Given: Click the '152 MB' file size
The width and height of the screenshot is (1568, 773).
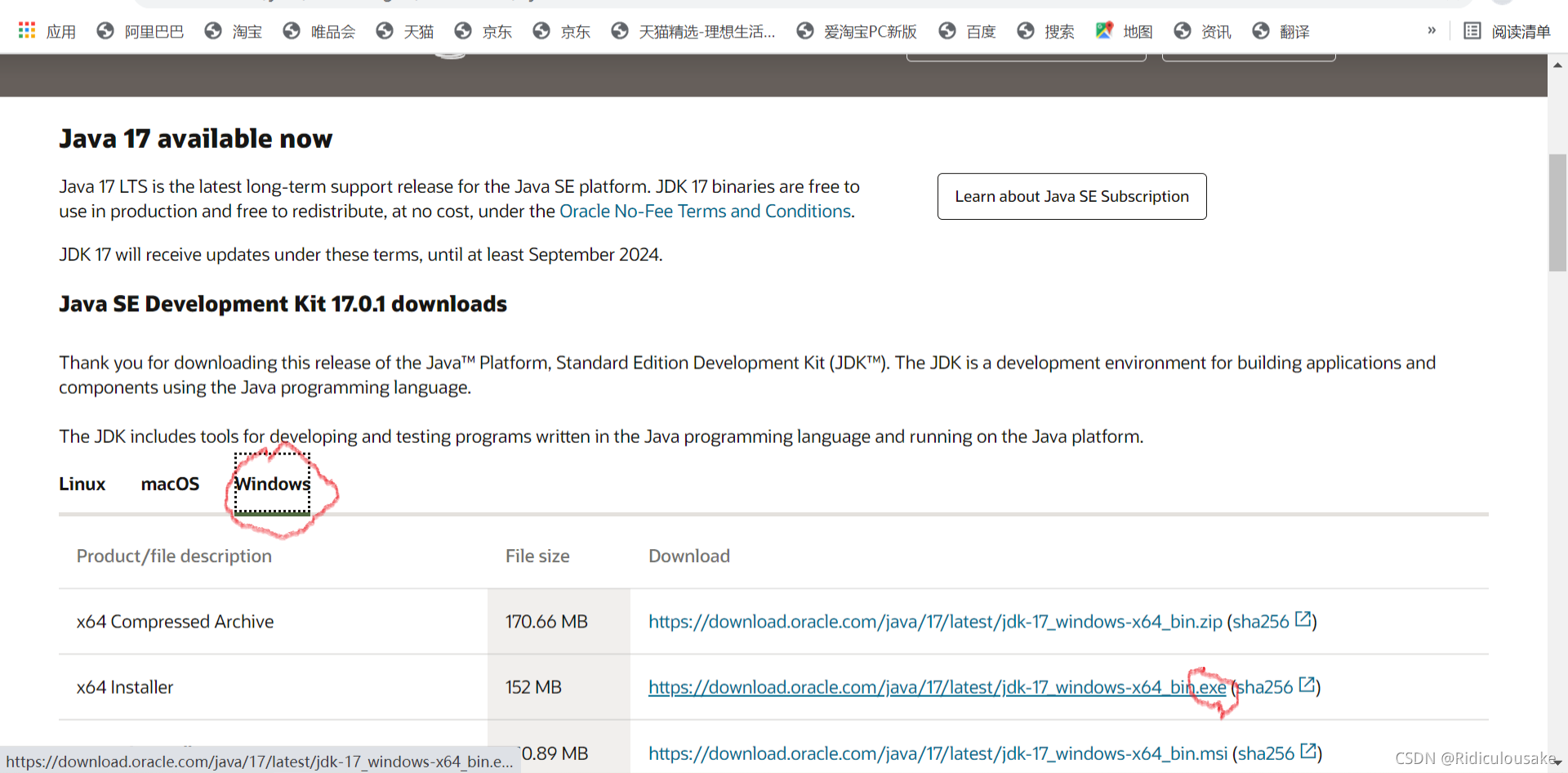Looking at the screenshot, I should 533,687.
